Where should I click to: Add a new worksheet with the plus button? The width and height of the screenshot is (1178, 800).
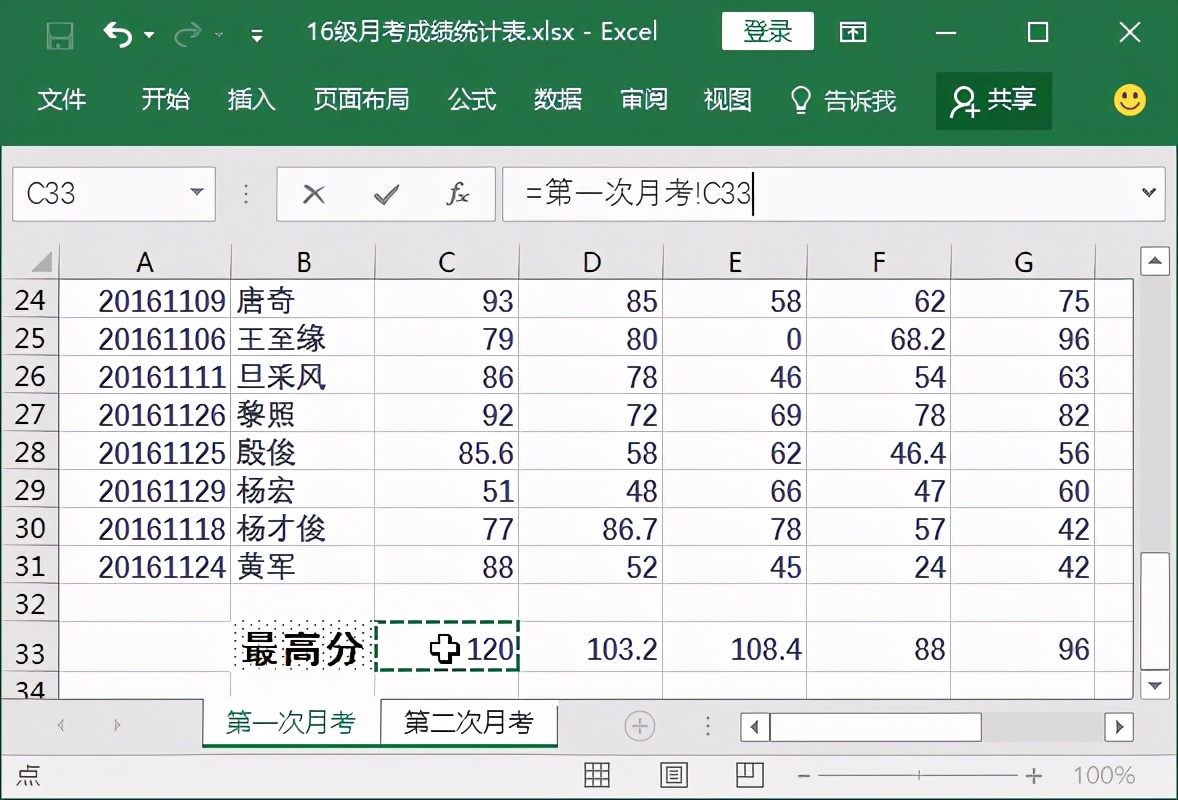point(638,723)
